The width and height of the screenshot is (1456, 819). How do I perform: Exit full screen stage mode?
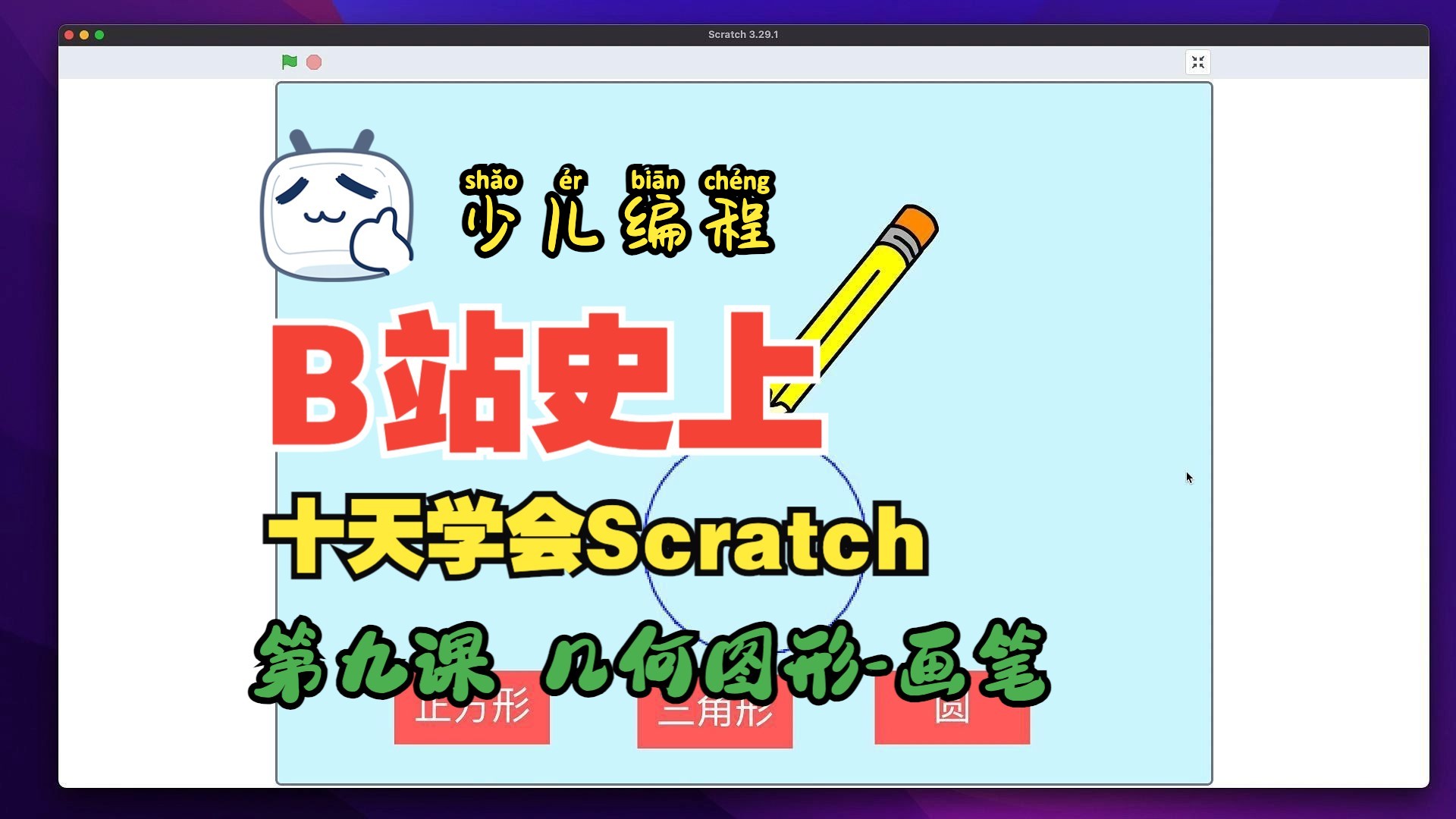click(1197, 62)
